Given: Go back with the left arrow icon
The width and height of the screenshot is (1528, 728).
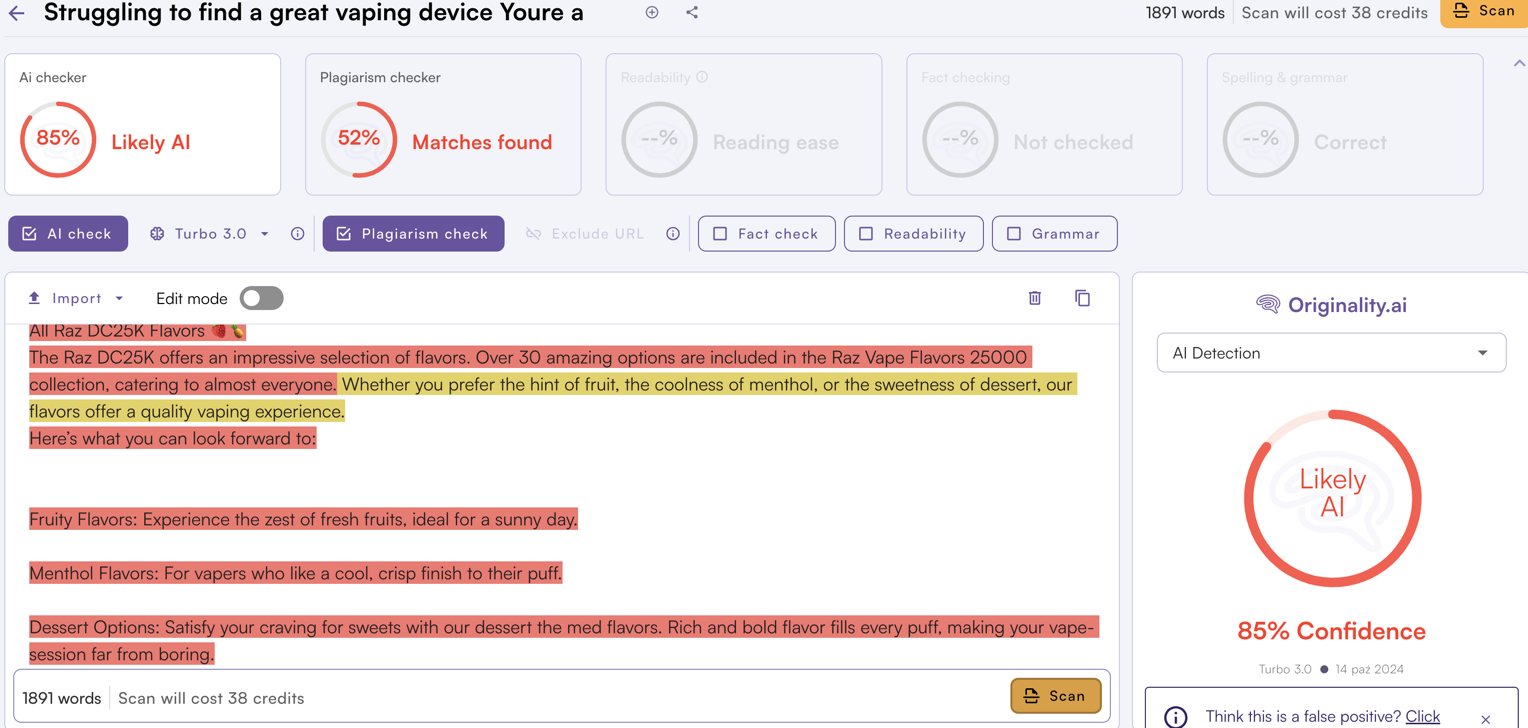Looking at the screenshot, I should (17, 13).
